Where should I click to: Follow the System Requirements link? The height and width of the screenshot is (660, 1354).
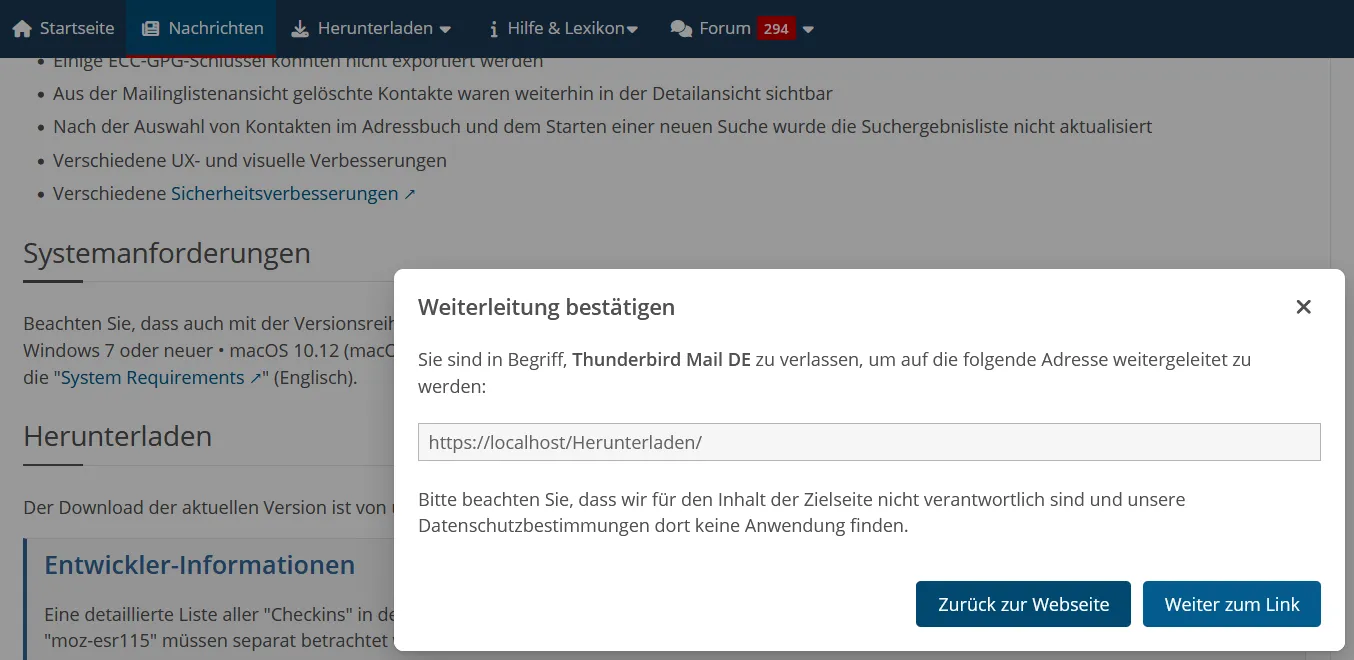pyautogui.click(x=152, y=378)
